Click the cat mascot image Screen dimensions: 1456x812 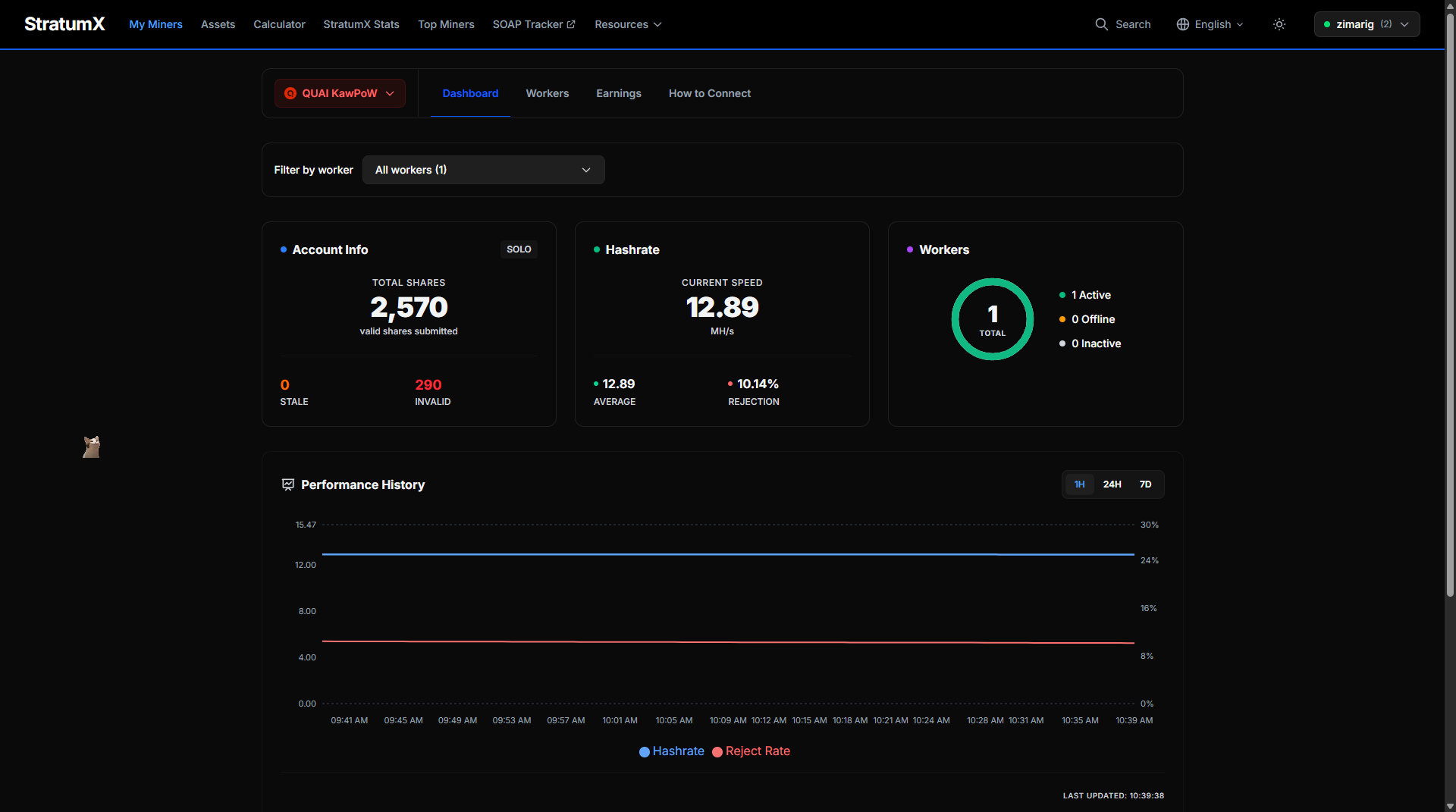click(x=91, y=447)
